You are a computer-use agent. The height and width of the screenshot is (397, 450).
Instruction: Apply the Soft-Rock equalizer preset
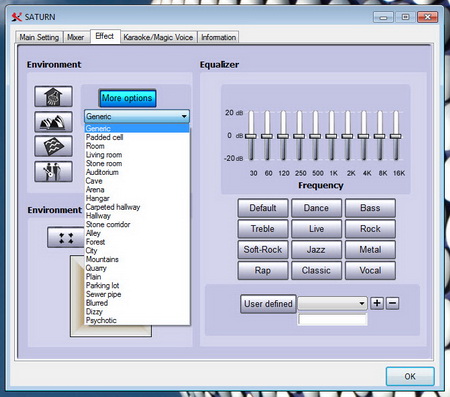263,249
